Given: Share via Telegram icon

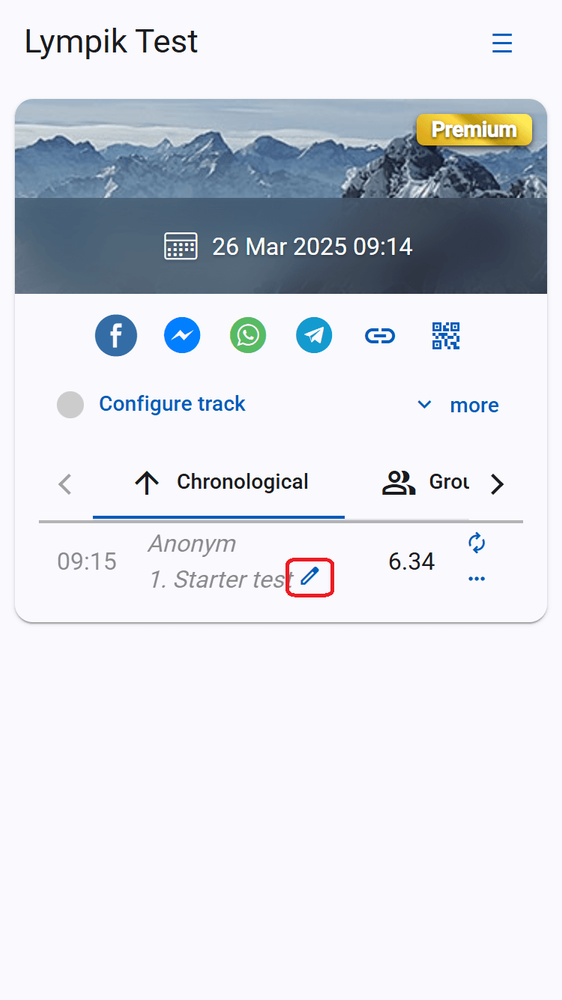Looking at the screenshot, I should 314,335.
